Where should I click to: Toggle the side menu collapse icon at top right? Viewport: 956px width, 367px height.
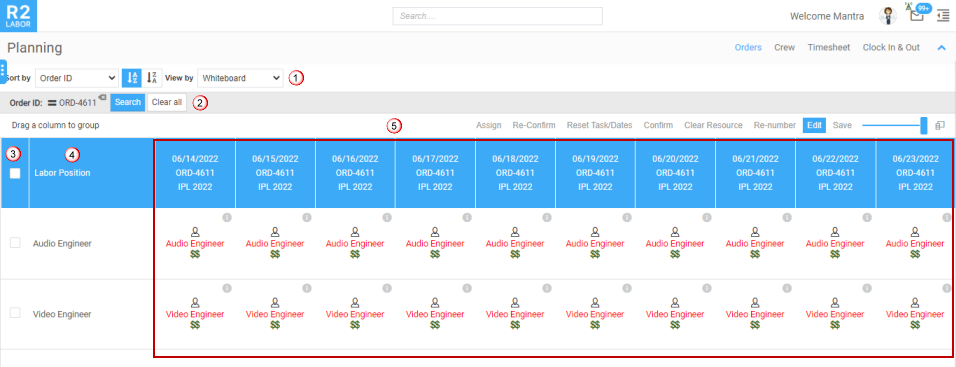coord(943,16)
